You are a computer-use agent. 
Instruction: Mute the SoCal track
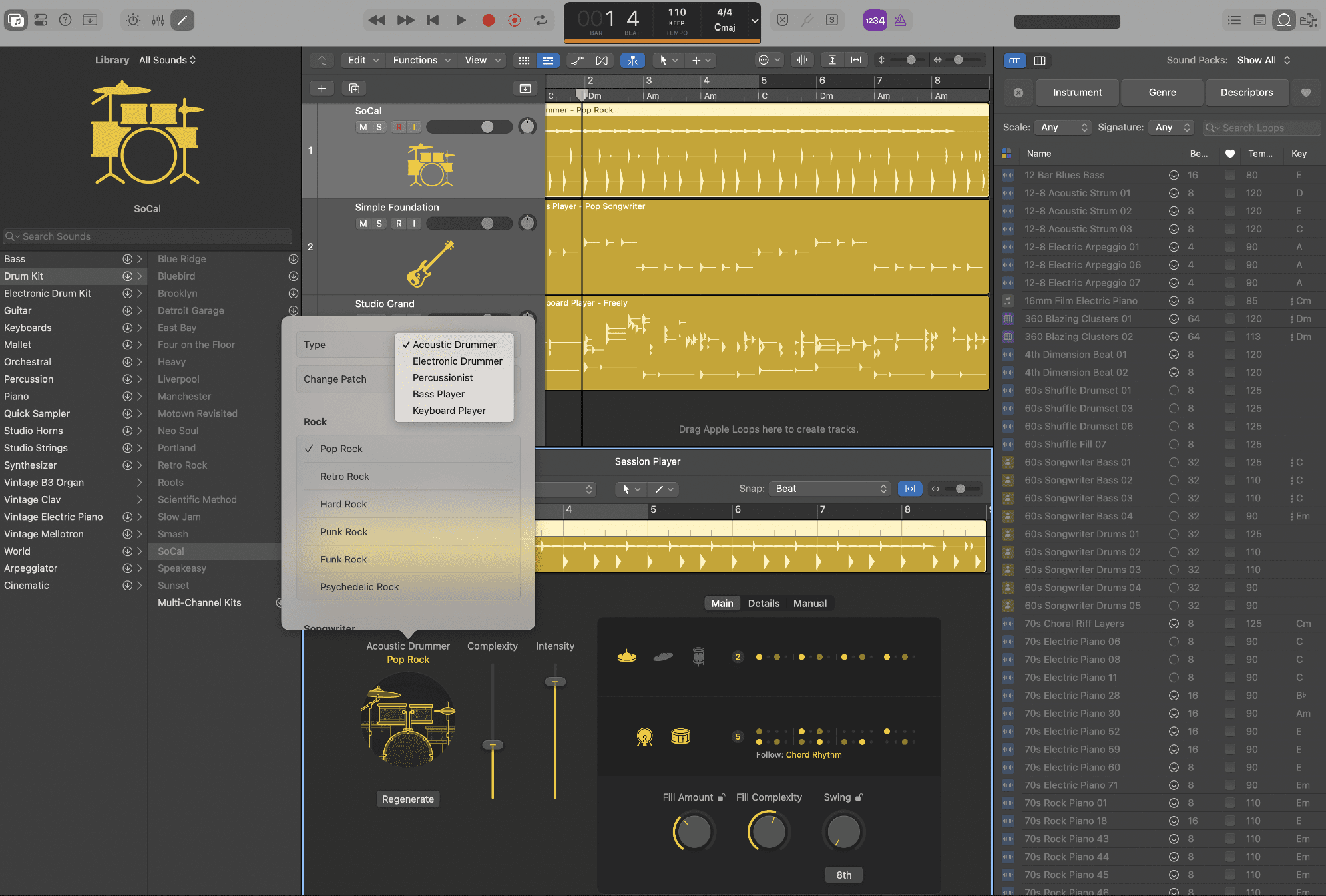pyautogui.click(x=363, y=127)
